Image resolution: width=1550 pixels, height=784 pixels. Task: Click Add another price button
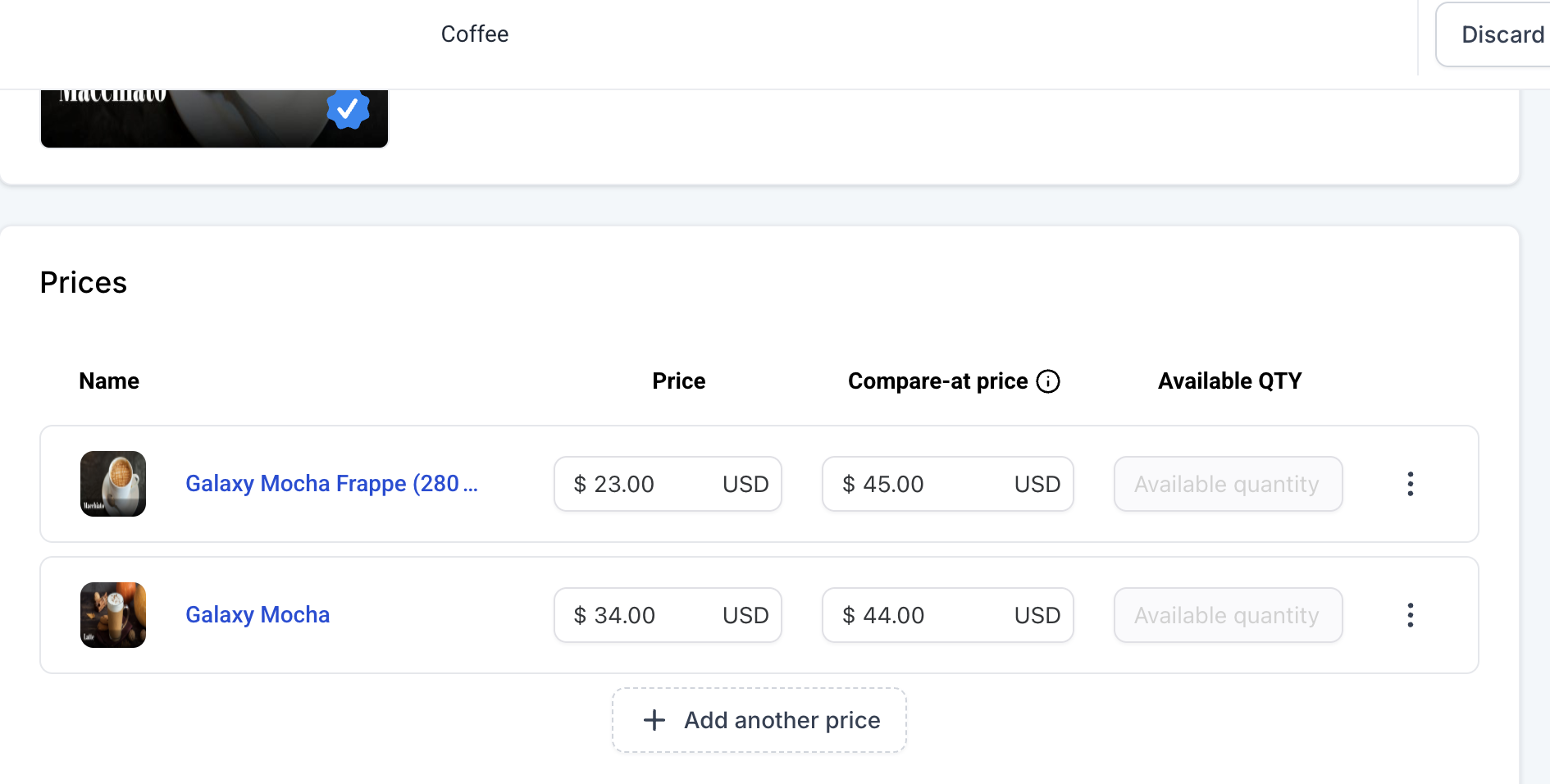pos(759,720)
